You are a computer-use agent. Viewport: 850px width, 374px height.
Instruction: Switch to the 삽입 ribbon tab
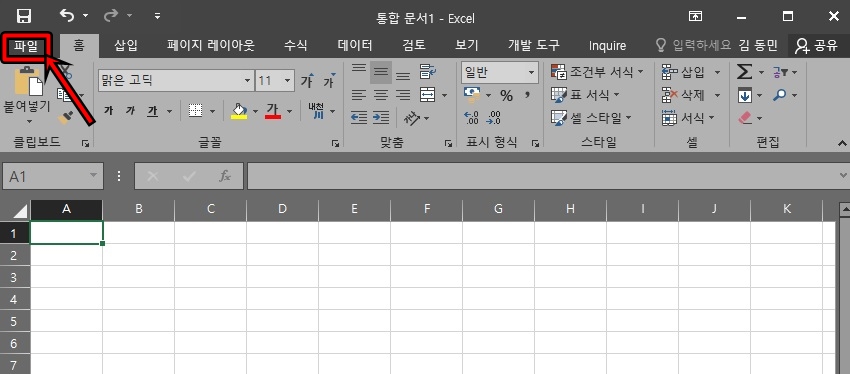click(126, 46)
